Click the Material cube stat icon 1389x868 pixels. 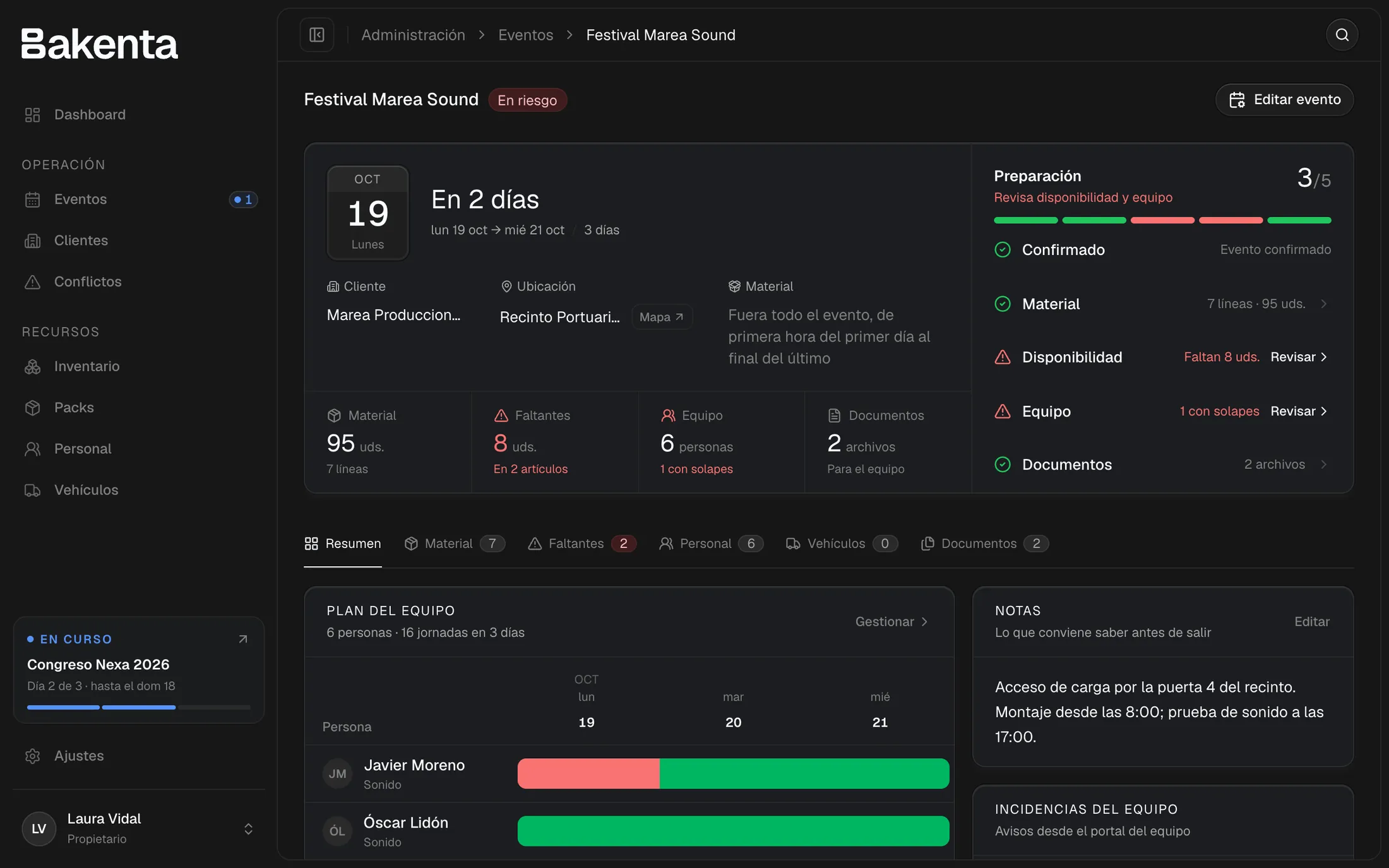(x=334, y=415)
